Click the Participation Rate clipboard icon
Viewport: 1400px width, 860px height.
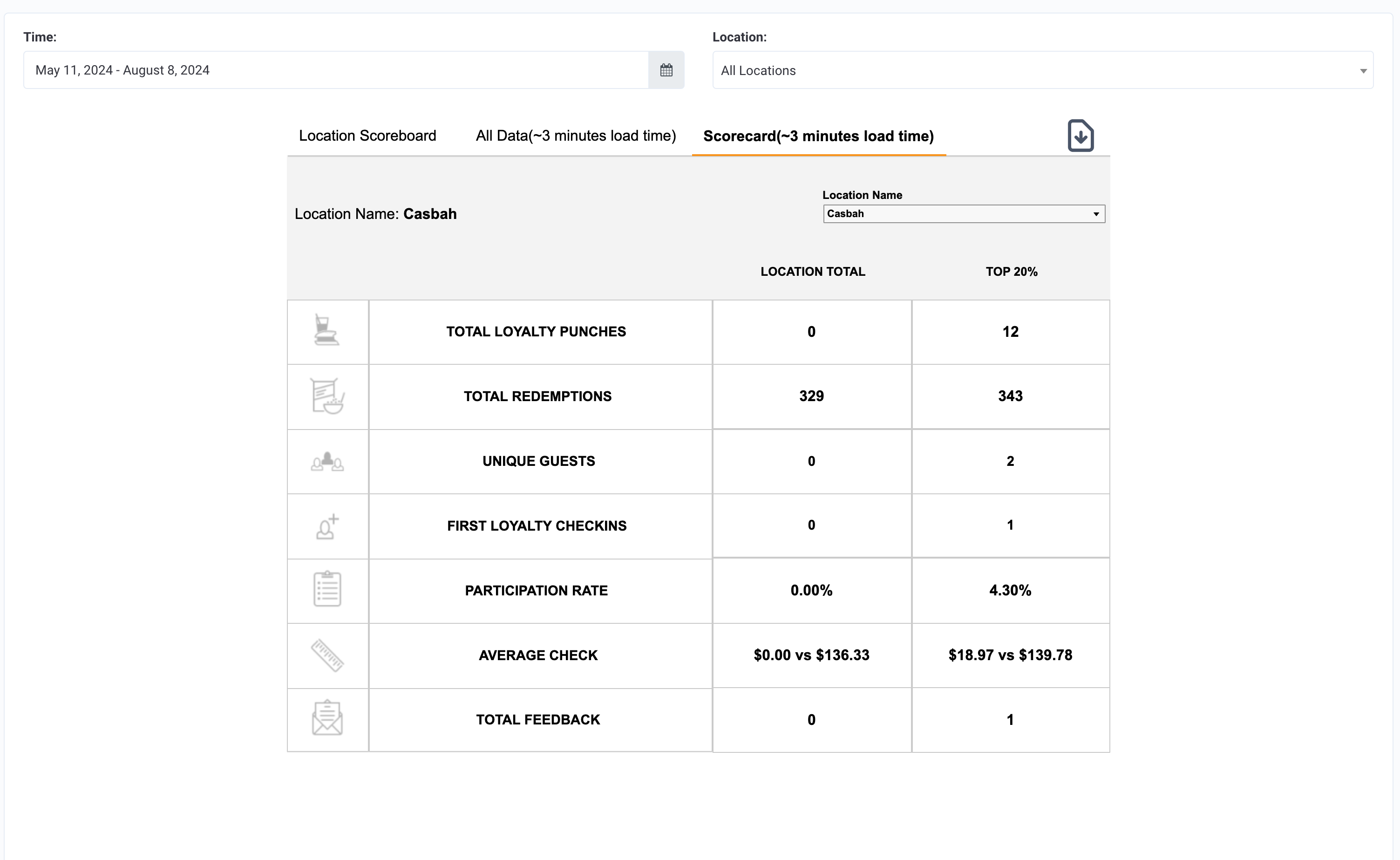tap(327, 589)
